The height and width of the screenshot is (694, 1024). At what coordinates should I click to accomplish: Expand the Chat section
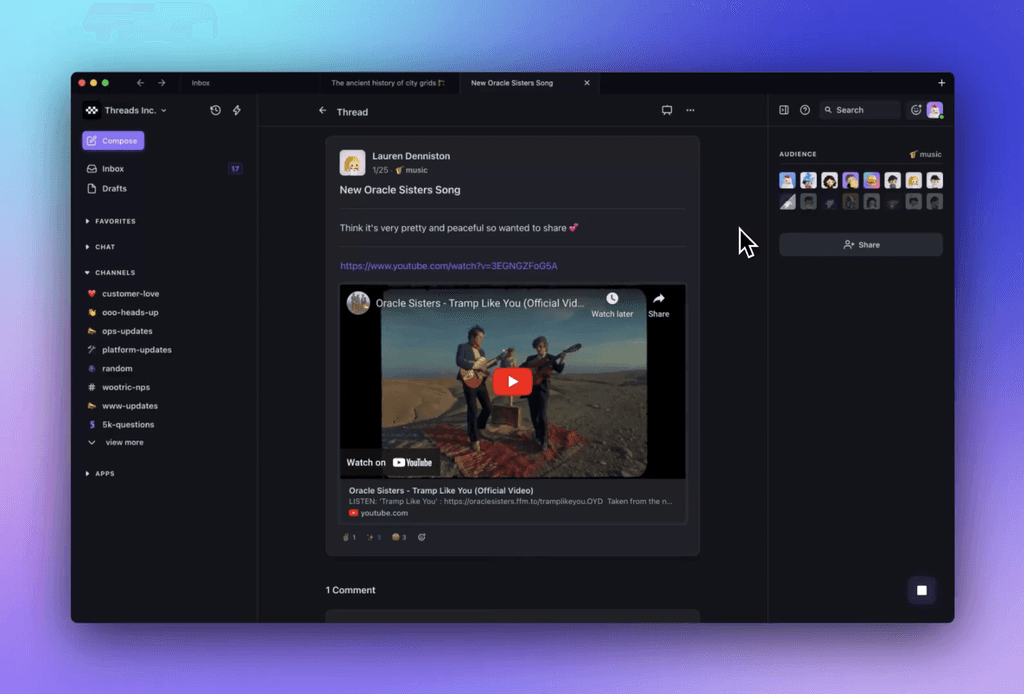pyautogui.click(x=101, y=247)
